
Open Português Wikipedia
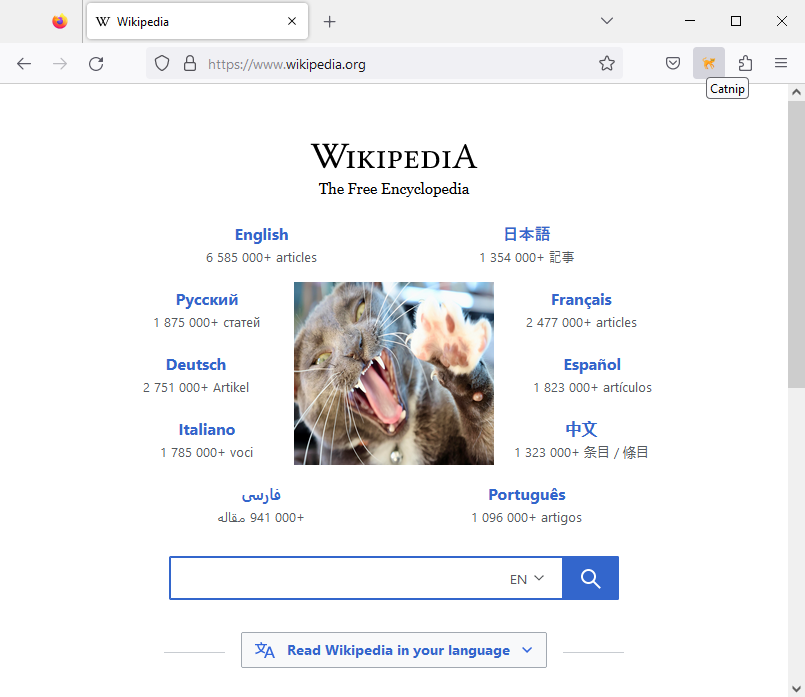pos(527,495)
